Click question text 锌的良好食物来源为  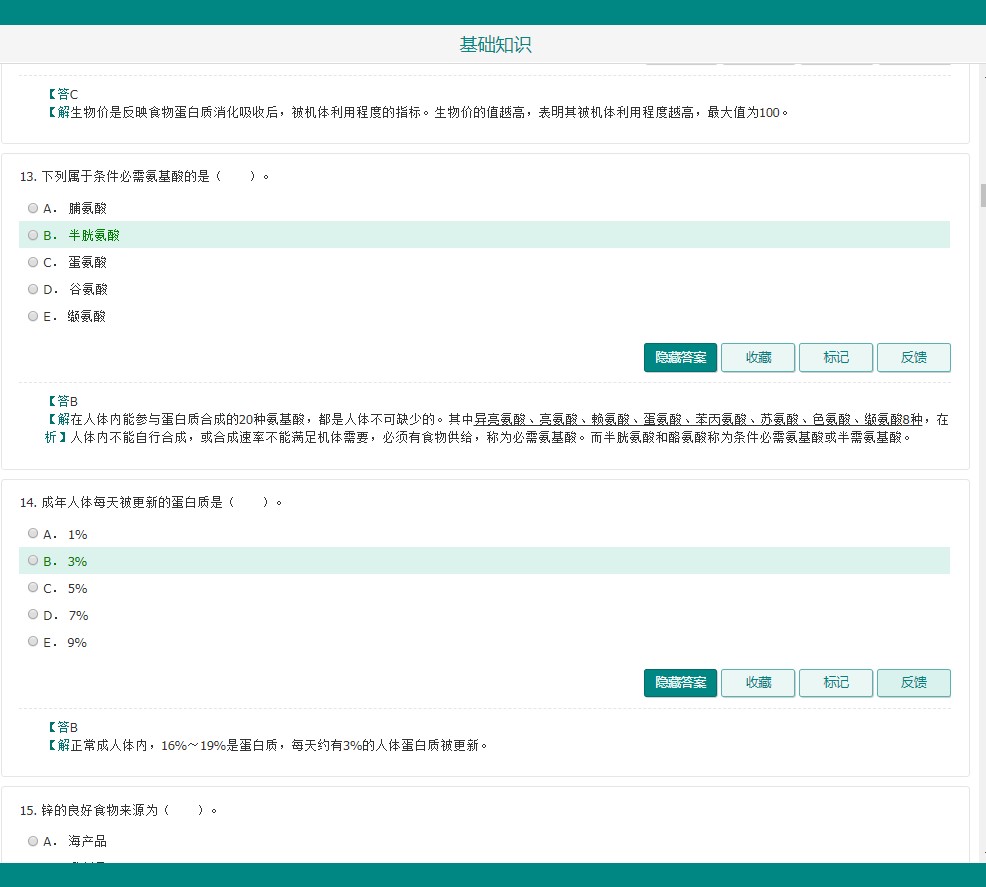tap(99, 810)
